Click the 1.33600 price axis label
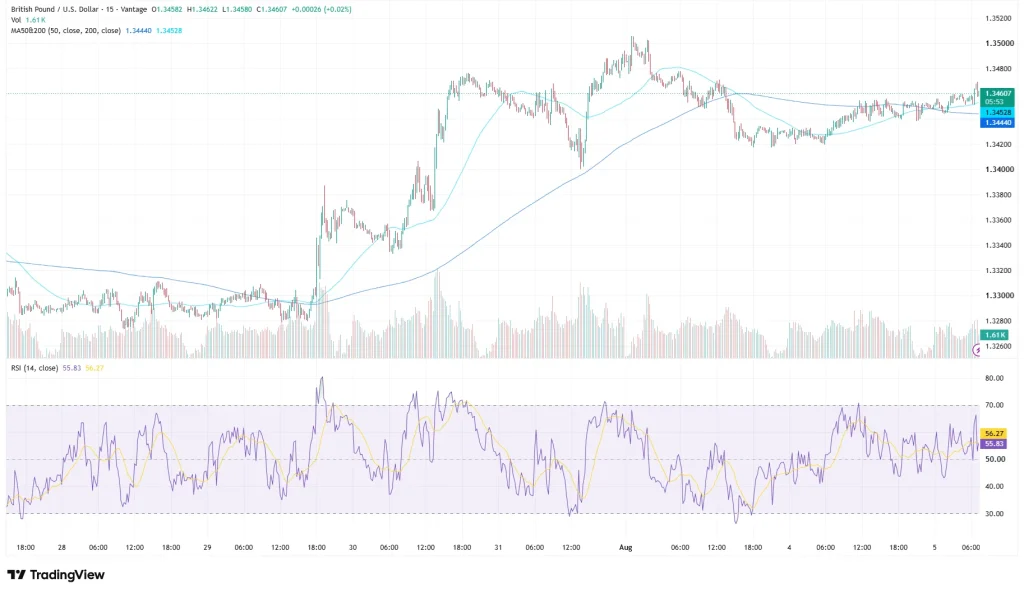Screen dimensions: 1024x593 [x=999, y=220]
